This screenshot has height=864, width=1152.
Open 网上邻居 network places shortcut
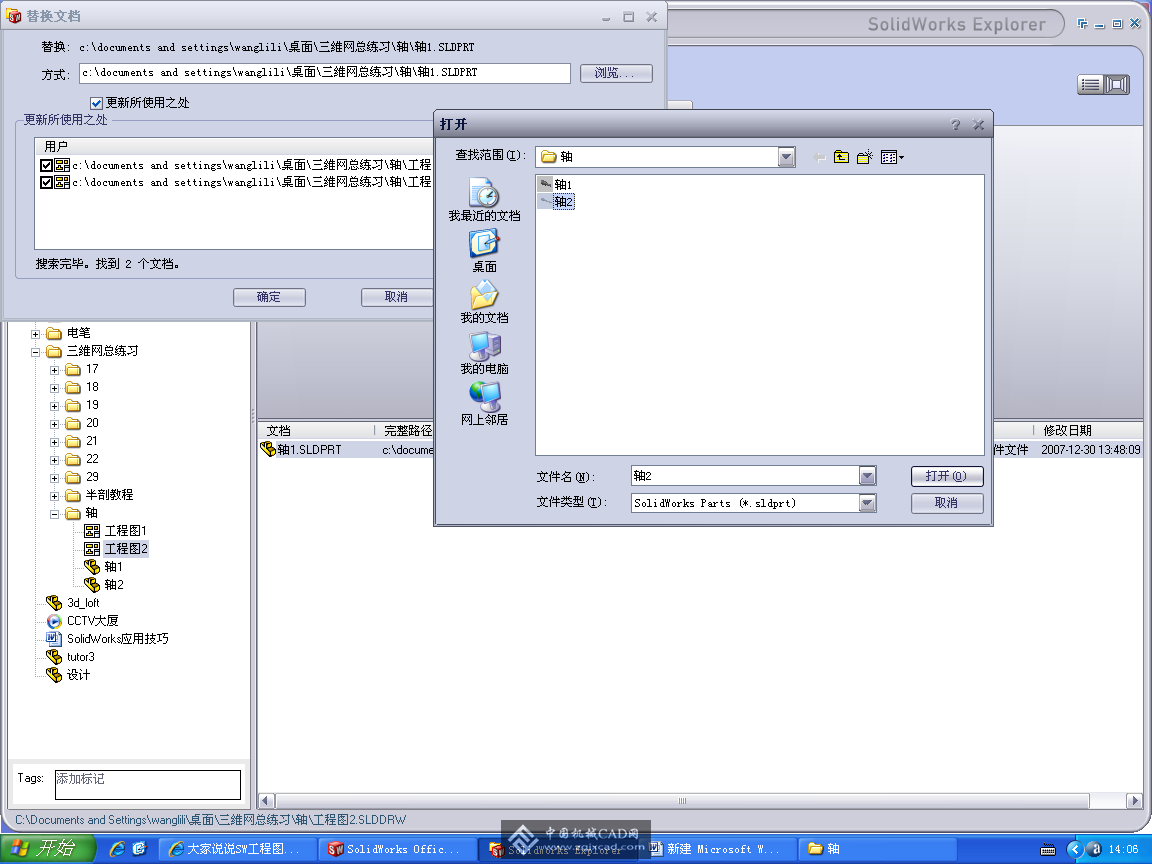pos(484,404)
